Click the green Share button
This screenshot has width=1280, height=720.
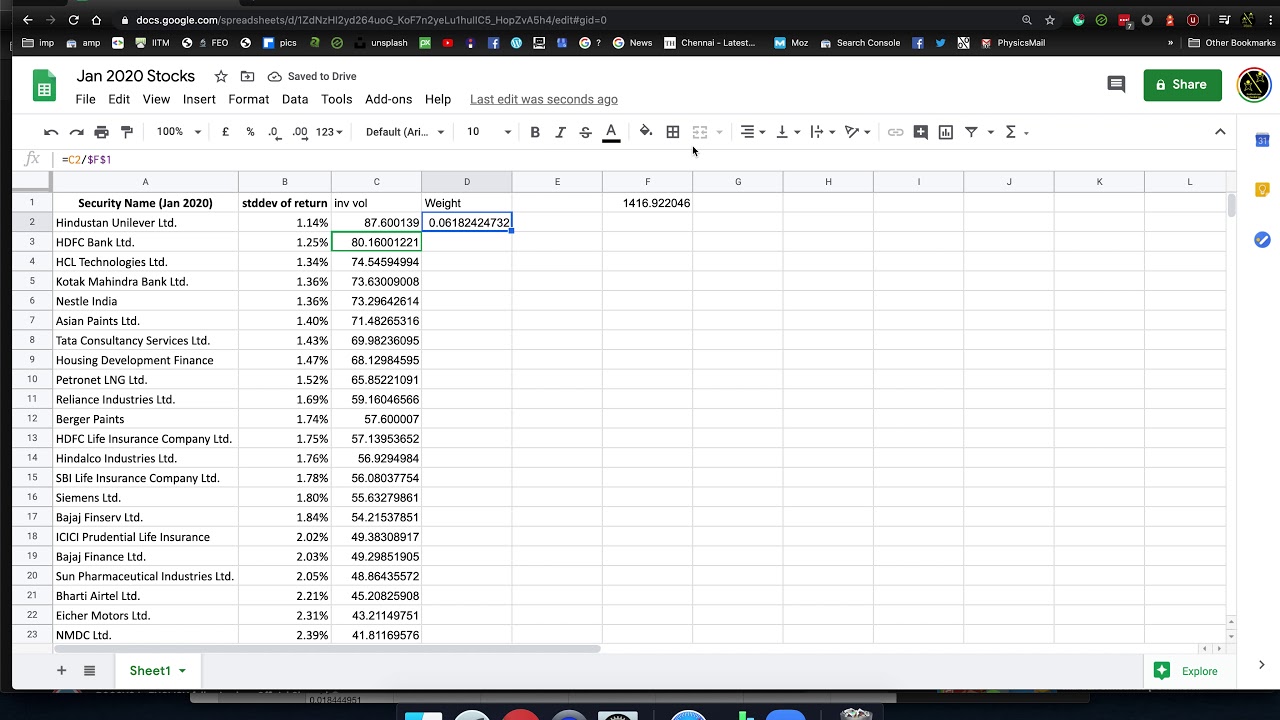1183,85
